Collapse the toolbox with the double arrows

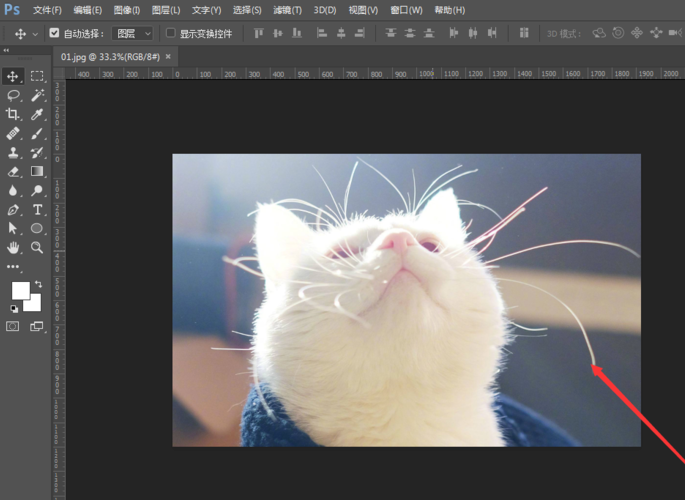pyautogui.click(x=6, y=50)
